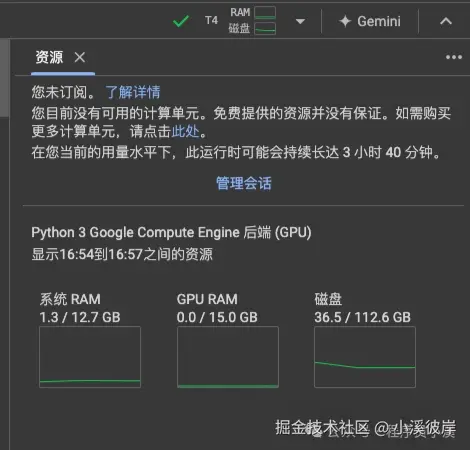Click the GPU RAM label

click(207, 299)
